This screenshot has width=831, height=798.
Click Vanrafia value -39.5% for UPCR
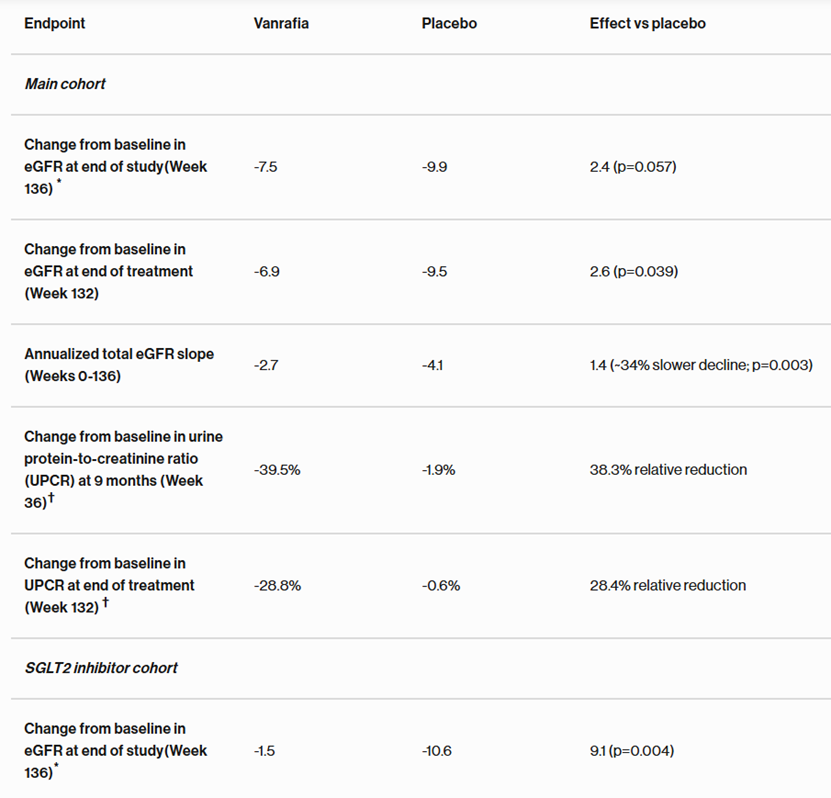coord(277,469)
